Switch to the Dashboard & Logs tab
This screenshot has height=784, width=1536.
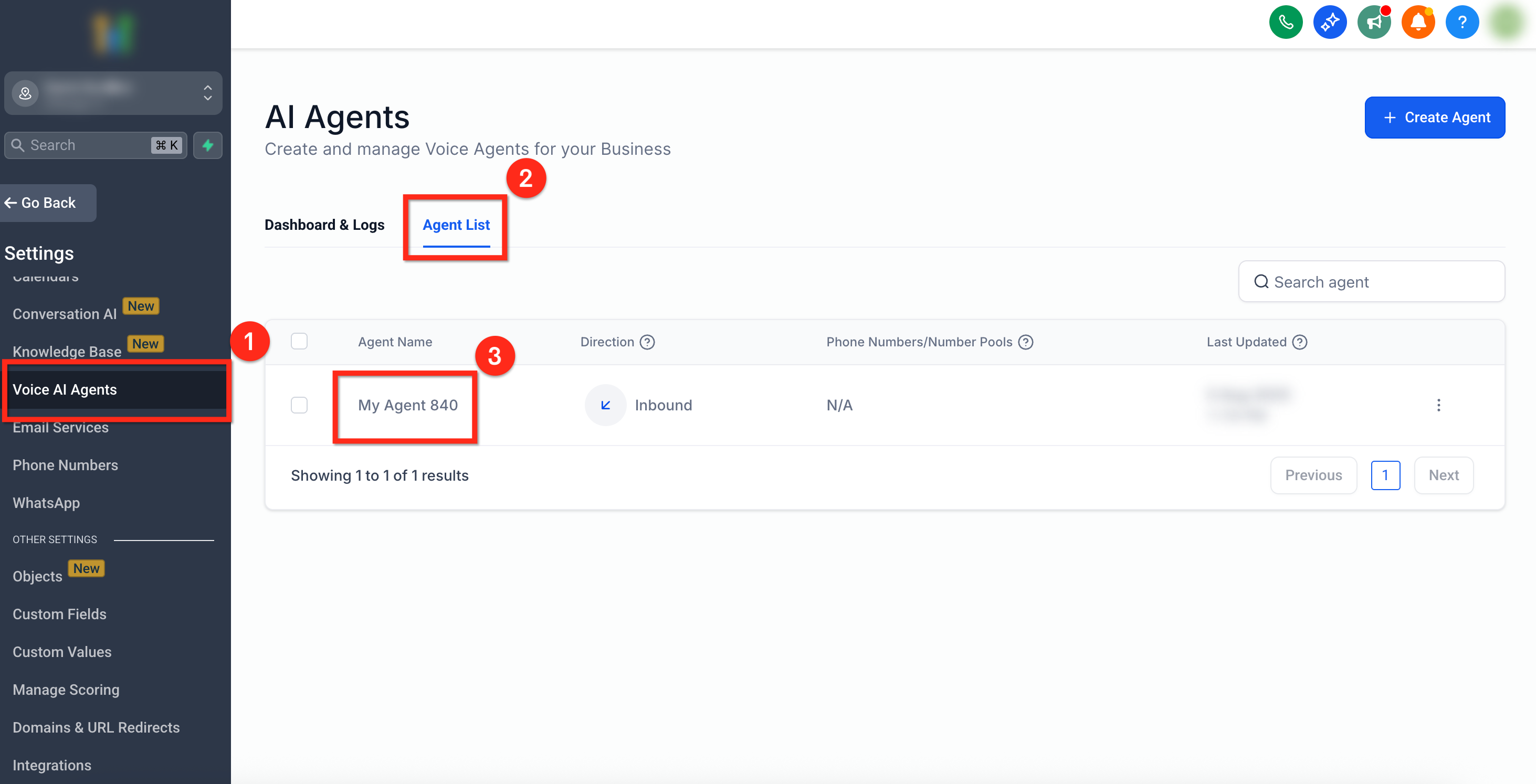324,225
